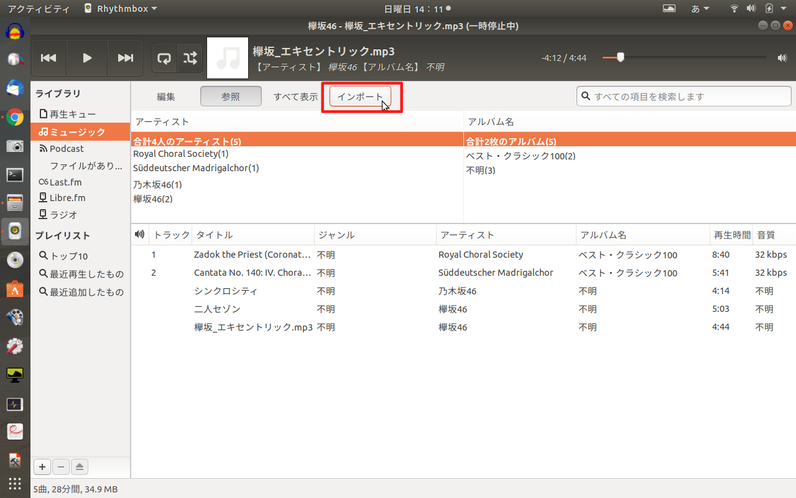This screenshot has width=796, height=498.
Task: Open Last.fm in the sidebar
Action: 80,182
